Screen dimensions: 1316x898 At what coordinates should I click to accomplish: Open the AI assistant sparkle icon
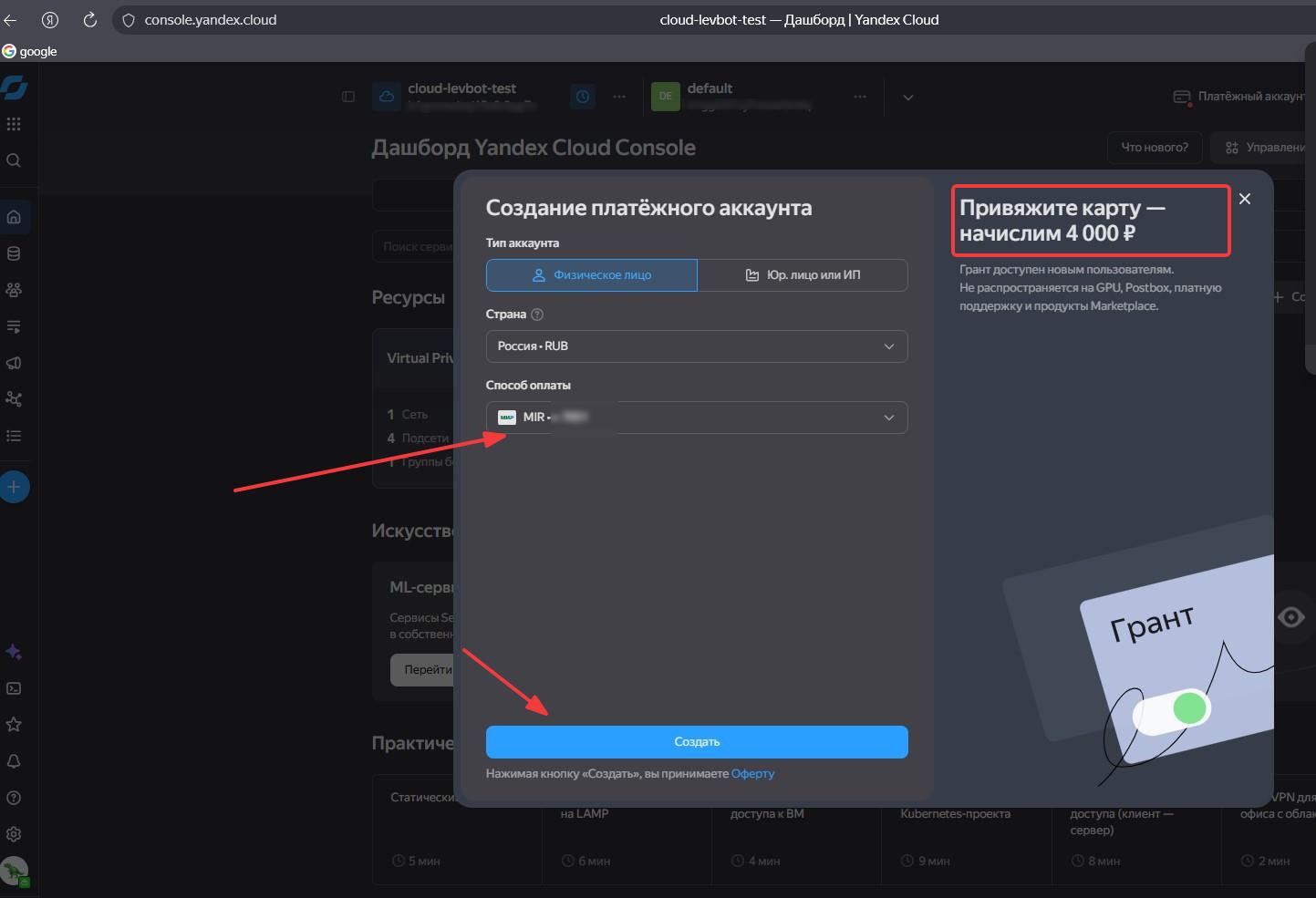pos(14,652)
